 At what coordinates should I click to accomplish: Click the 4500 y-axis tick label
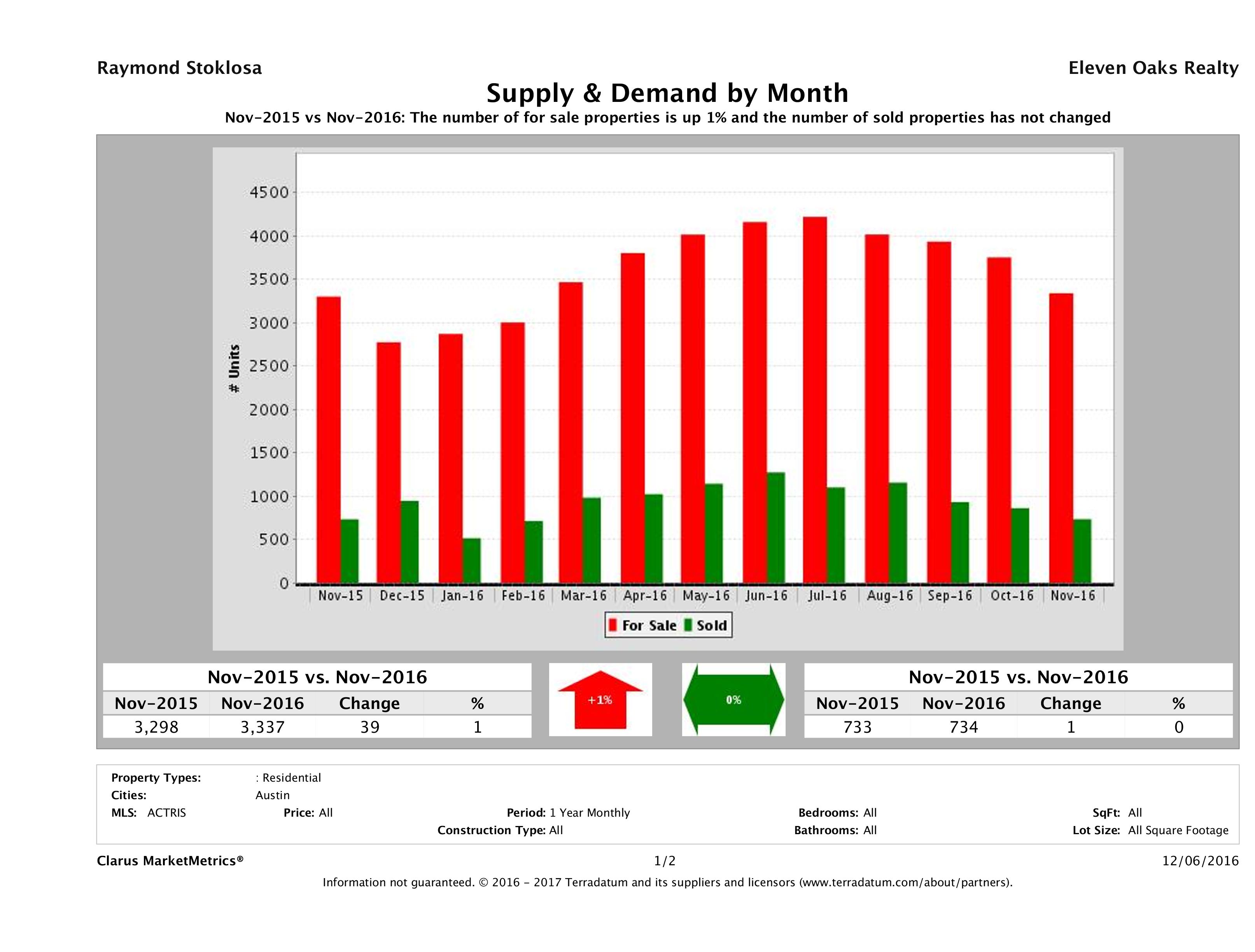click(x=270, y=192)
